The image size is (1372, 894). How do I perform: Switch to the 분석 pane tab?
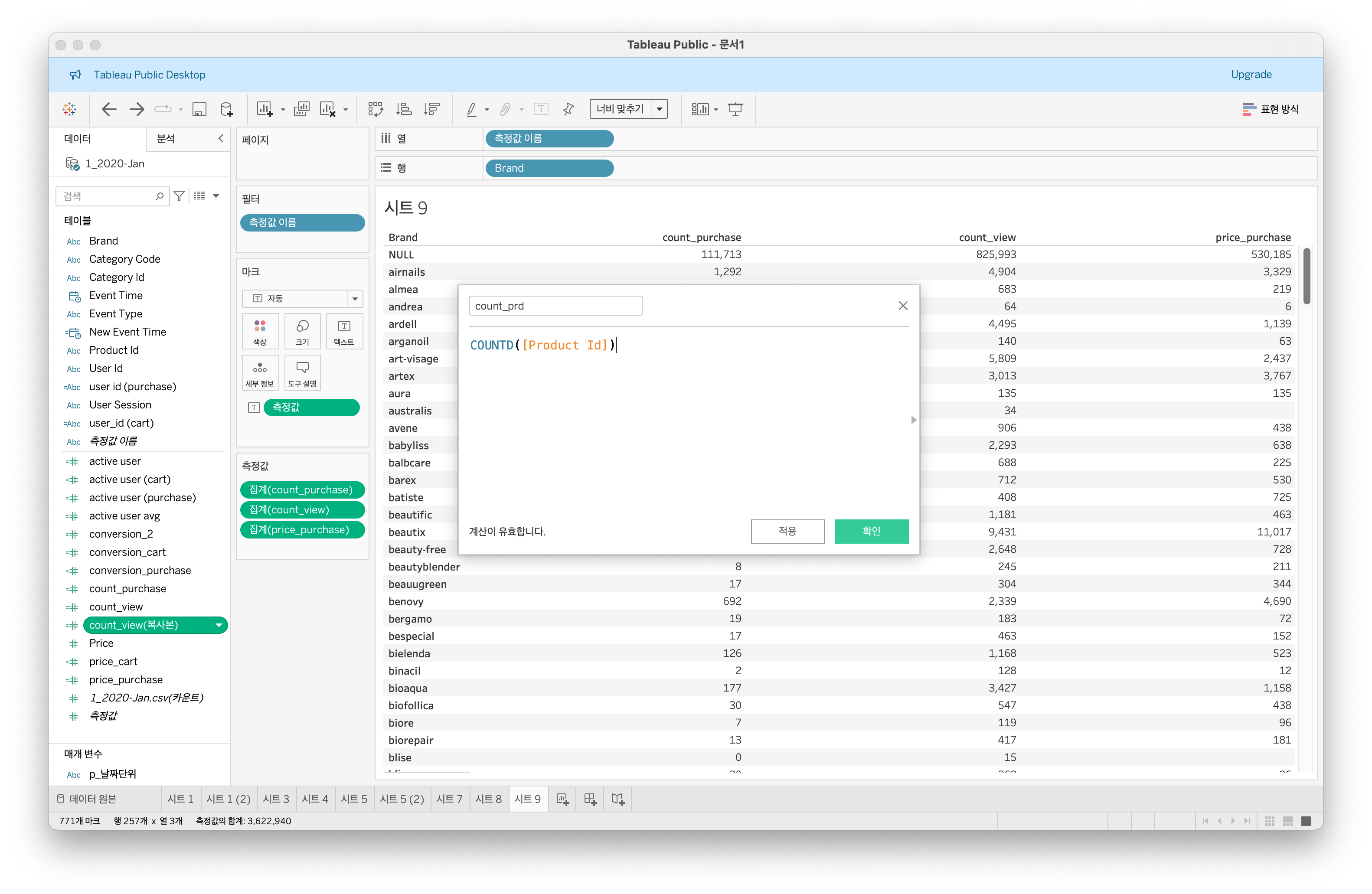click(166, 138)
